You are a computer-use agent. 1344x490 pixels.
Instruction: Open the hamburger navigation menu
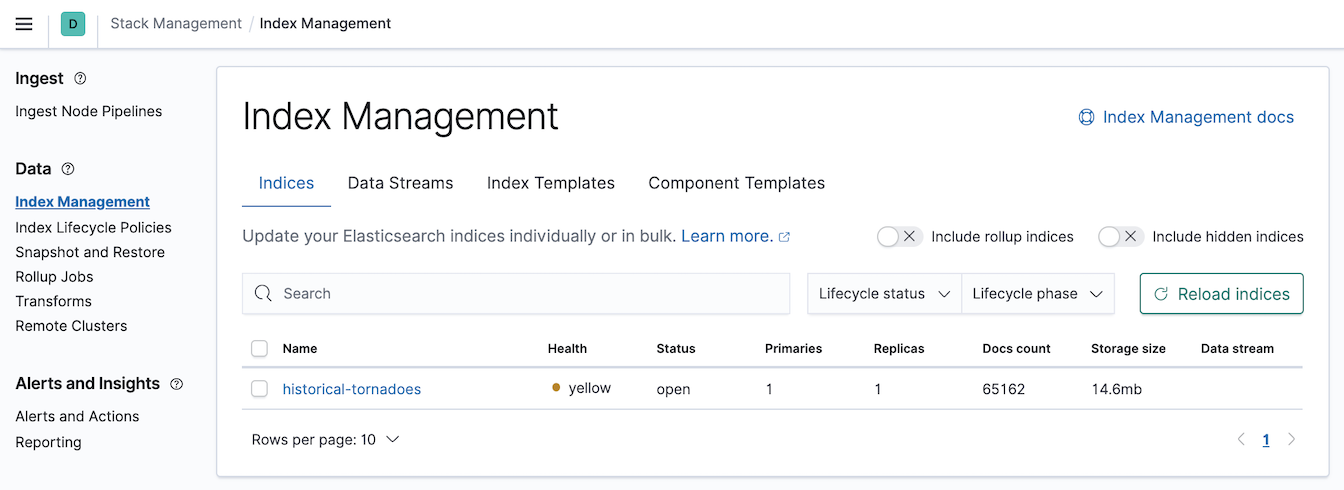(x=24, y=24)
